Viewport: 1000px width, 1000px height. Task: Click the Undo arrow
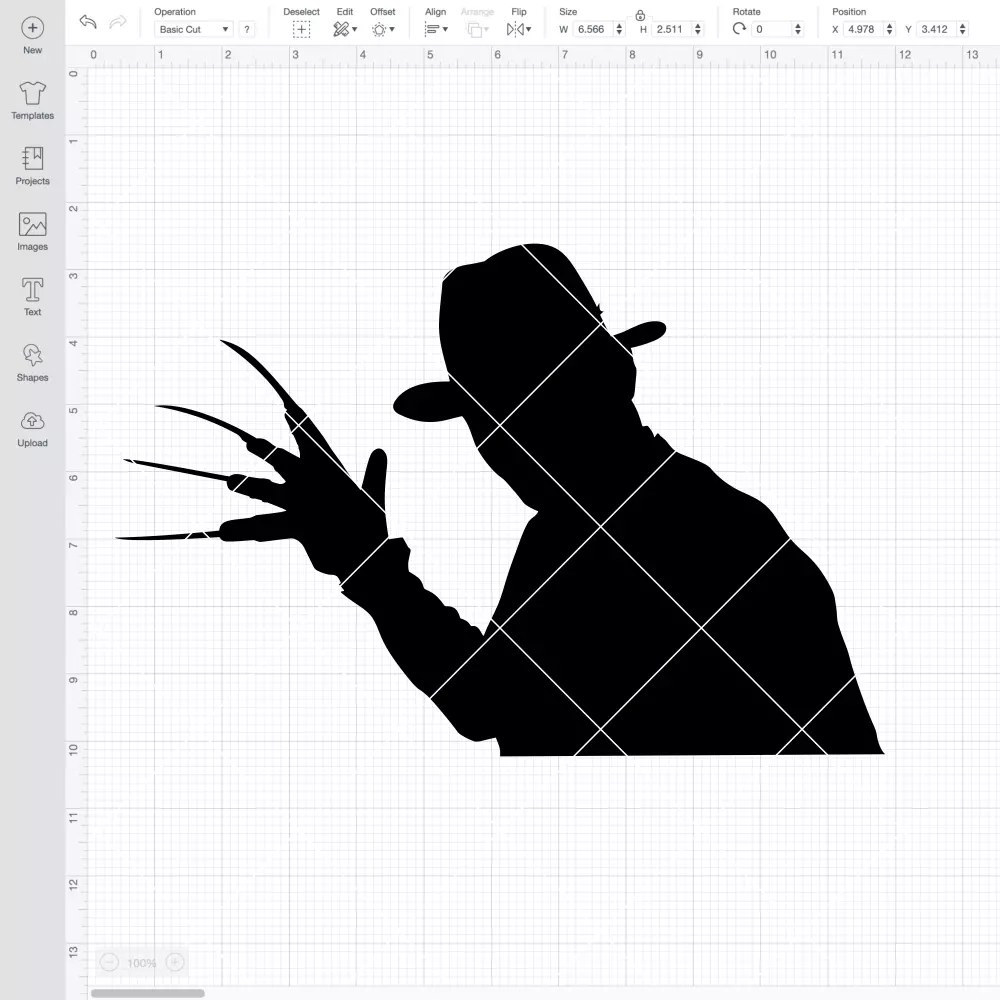point(88,22)
